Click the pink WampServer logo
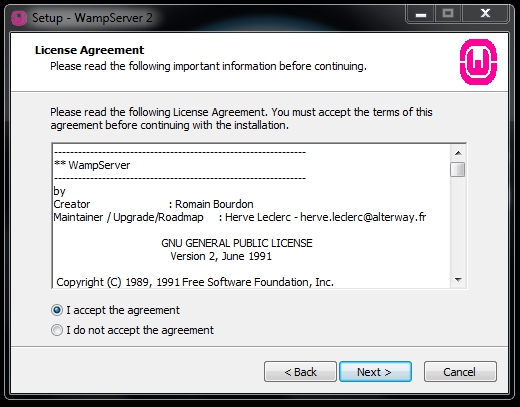The image size is (520, 407). click(478, 62)
